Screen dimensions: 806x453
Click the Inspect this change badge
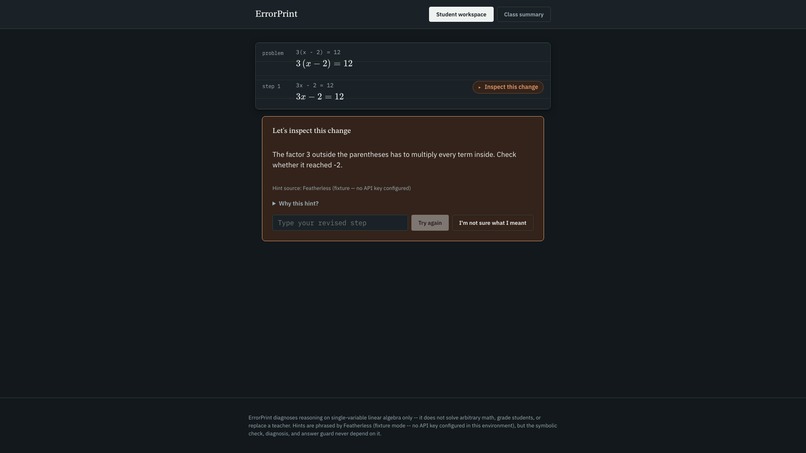click(508, 87)
